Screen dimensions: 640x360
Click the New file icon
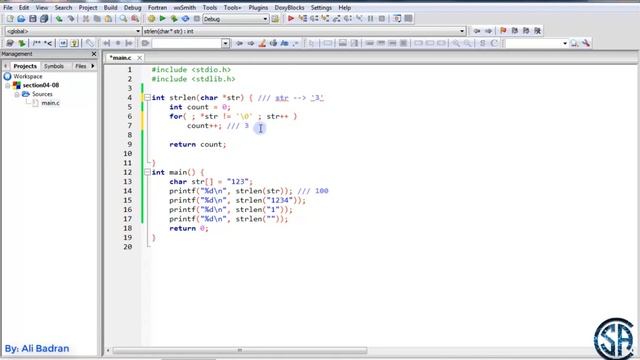tap(10, 19)
